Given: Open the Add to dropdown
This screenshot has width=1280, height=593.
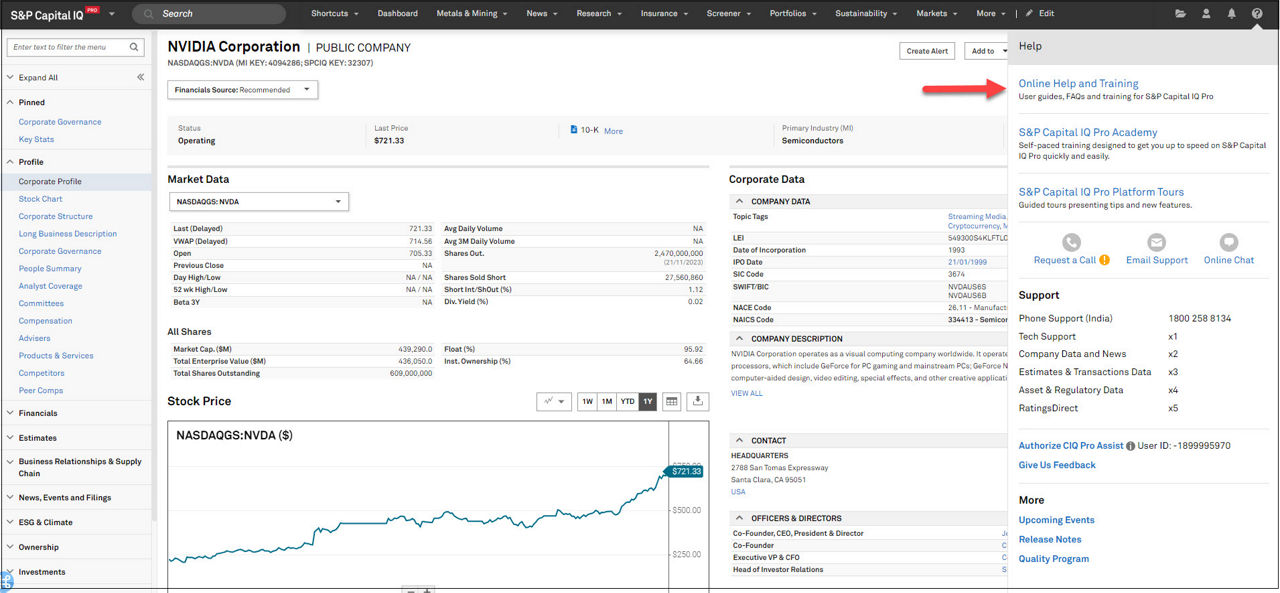Looking at the screenshot, I should point(986,51).
